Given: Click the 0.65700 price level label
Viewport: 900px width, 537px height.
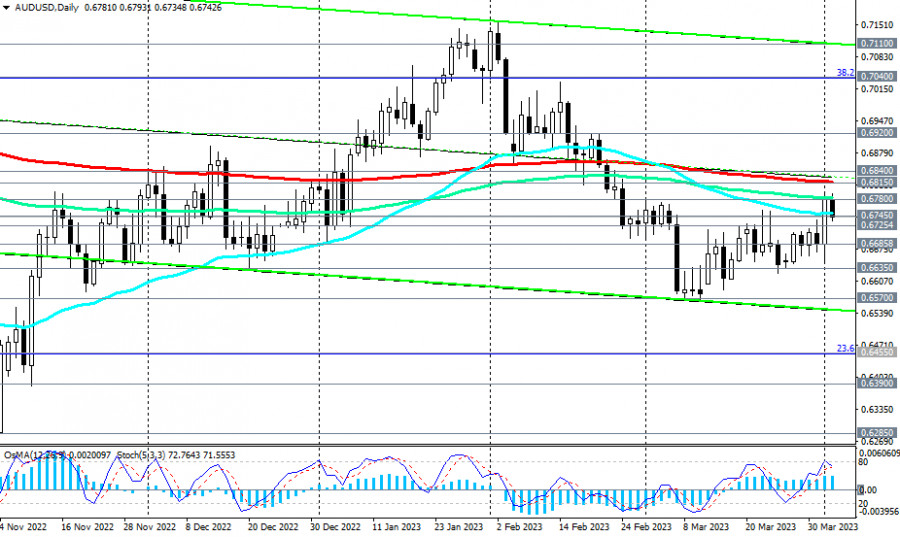Looking at the screenshot, I should pyautogui.click(x=876, y=298).
